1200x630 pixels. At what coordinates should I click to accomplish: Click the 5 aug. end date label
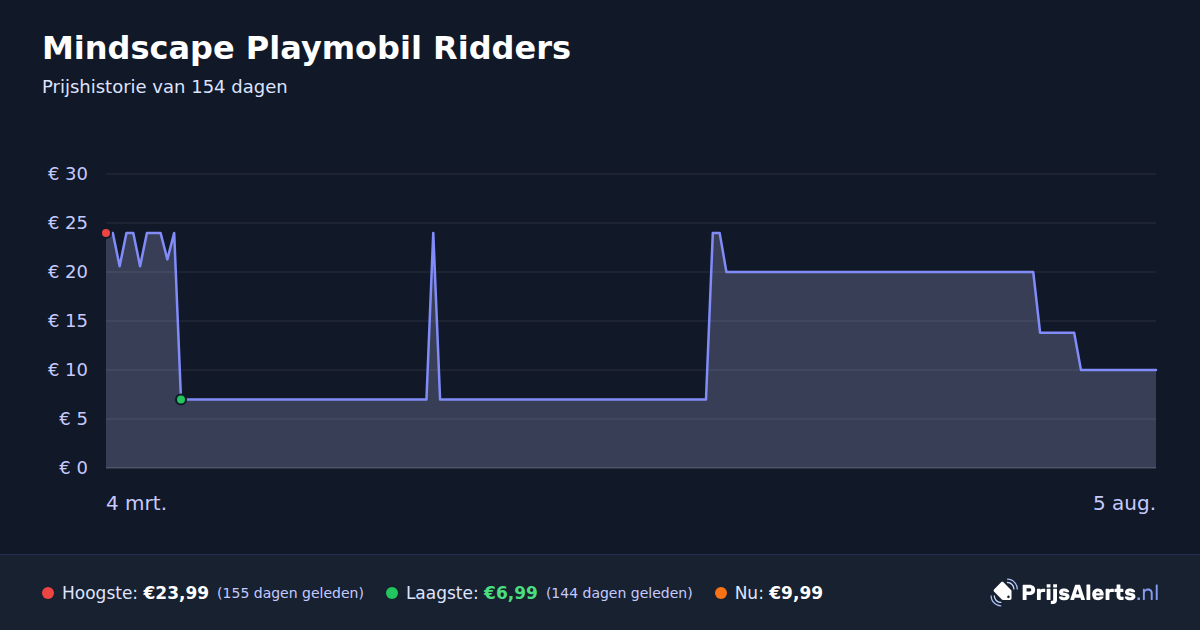1124,503
